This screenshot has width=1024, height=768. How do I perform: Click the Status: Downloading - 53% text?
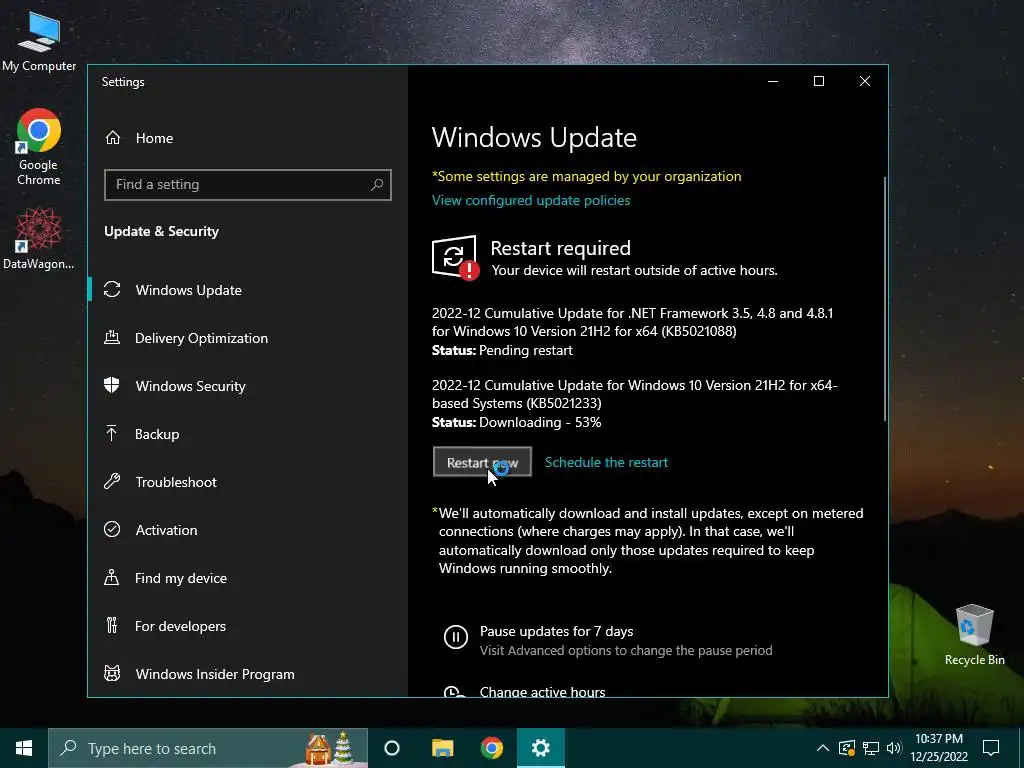tap(517, 423)
